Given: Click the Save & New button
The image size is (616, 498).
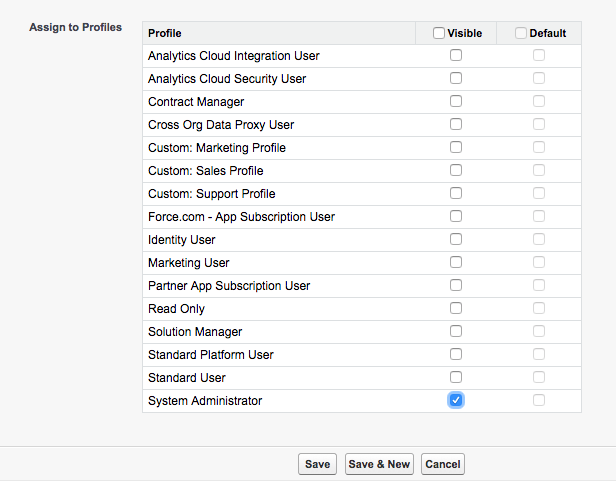Looking at the screenshot, I should point(379,464).
